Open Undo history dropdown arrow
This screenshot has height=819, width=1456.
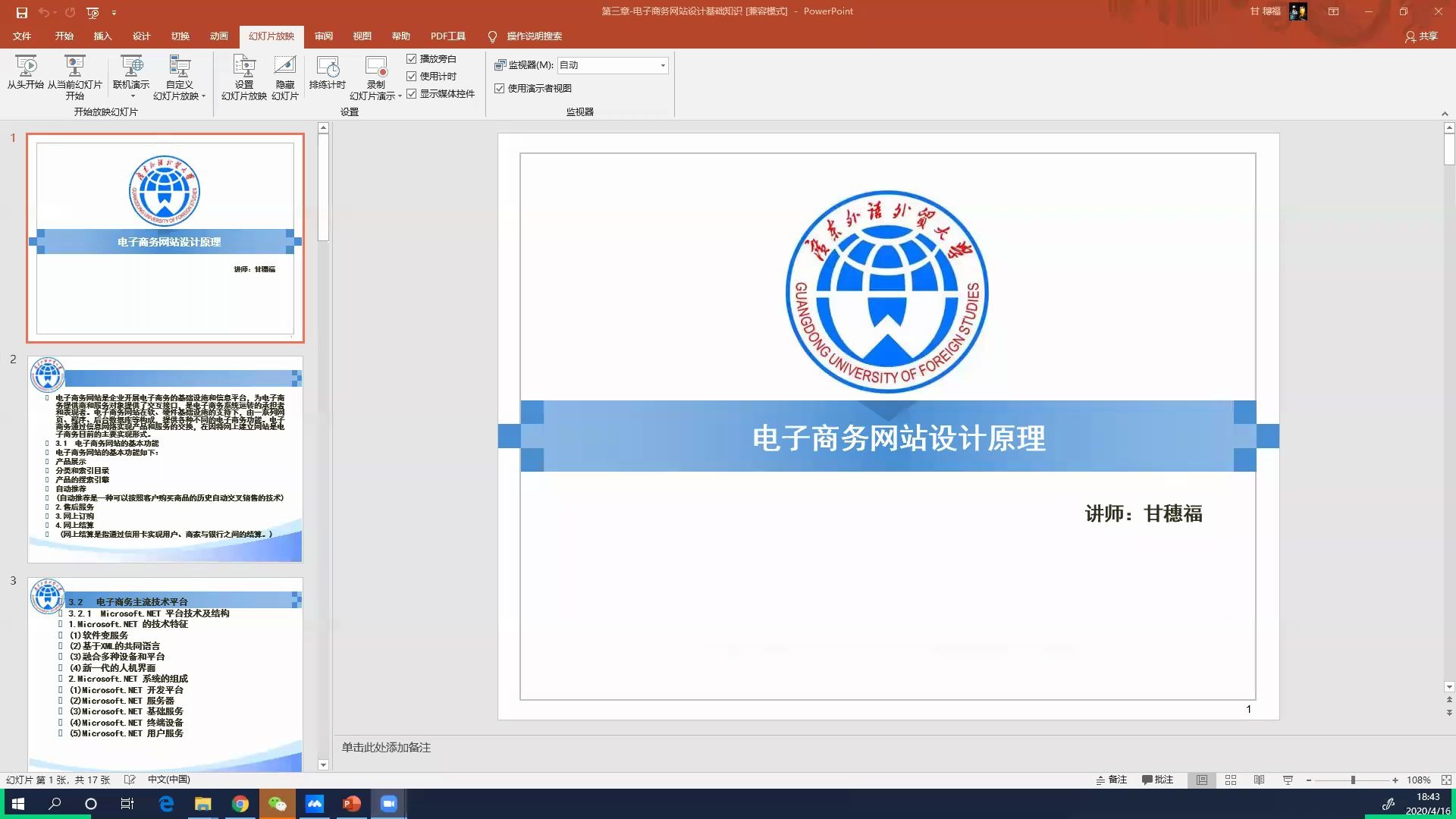click(x=55, y=12)
